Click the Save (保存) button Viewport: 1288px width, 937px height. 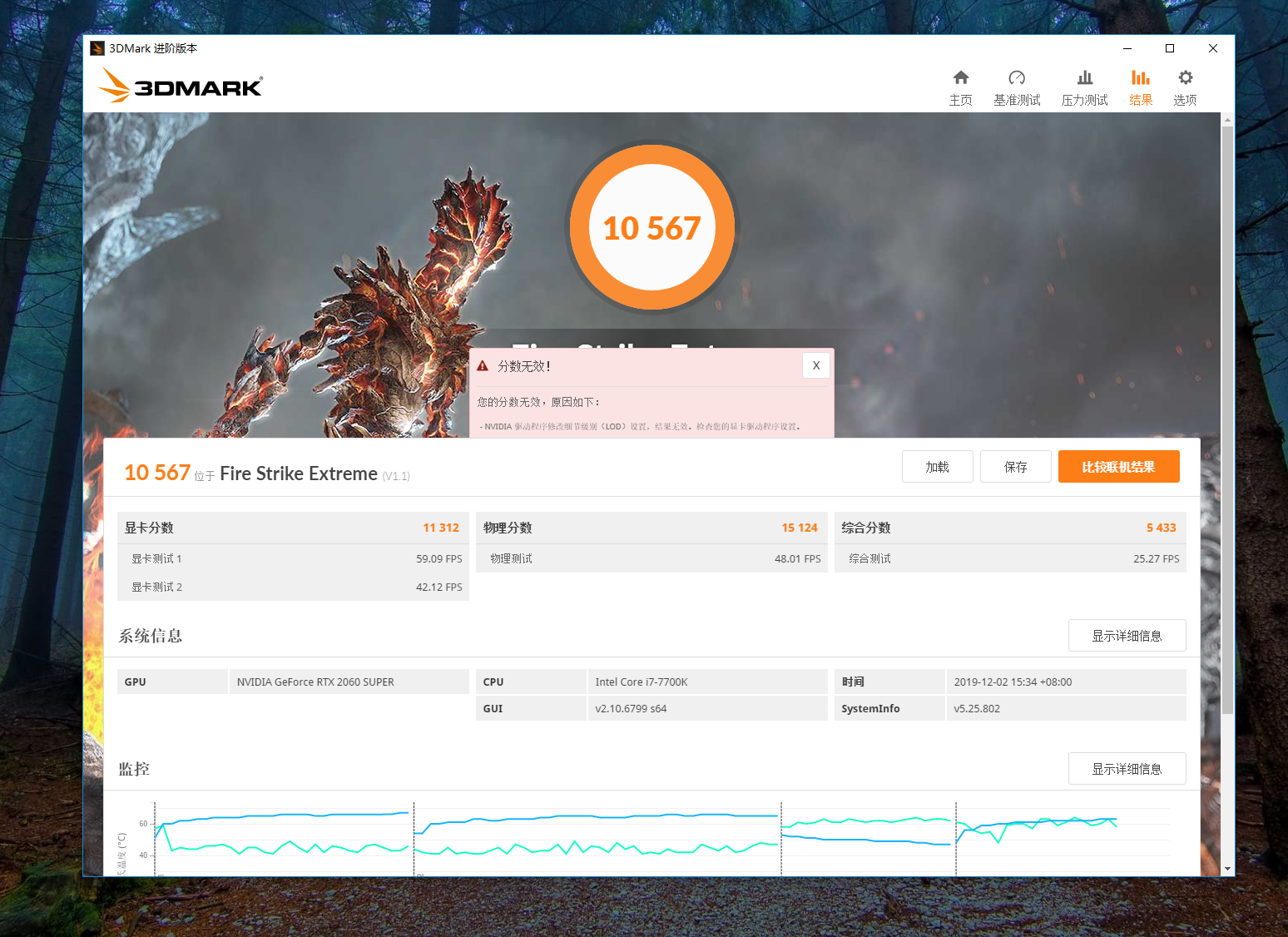click(x=1015, y=467)
